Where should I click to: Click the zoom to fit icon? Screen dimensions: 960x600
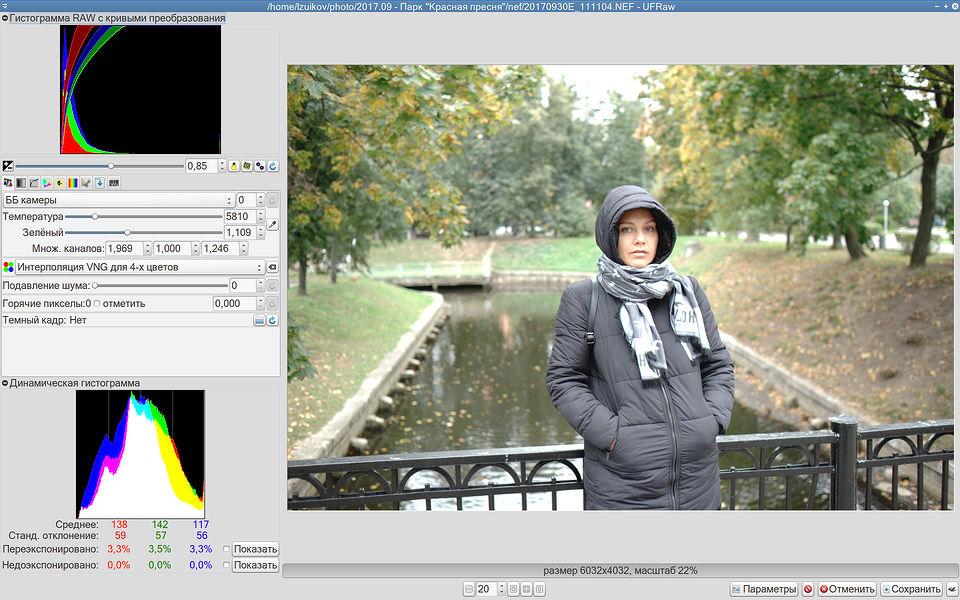[527, 590]
